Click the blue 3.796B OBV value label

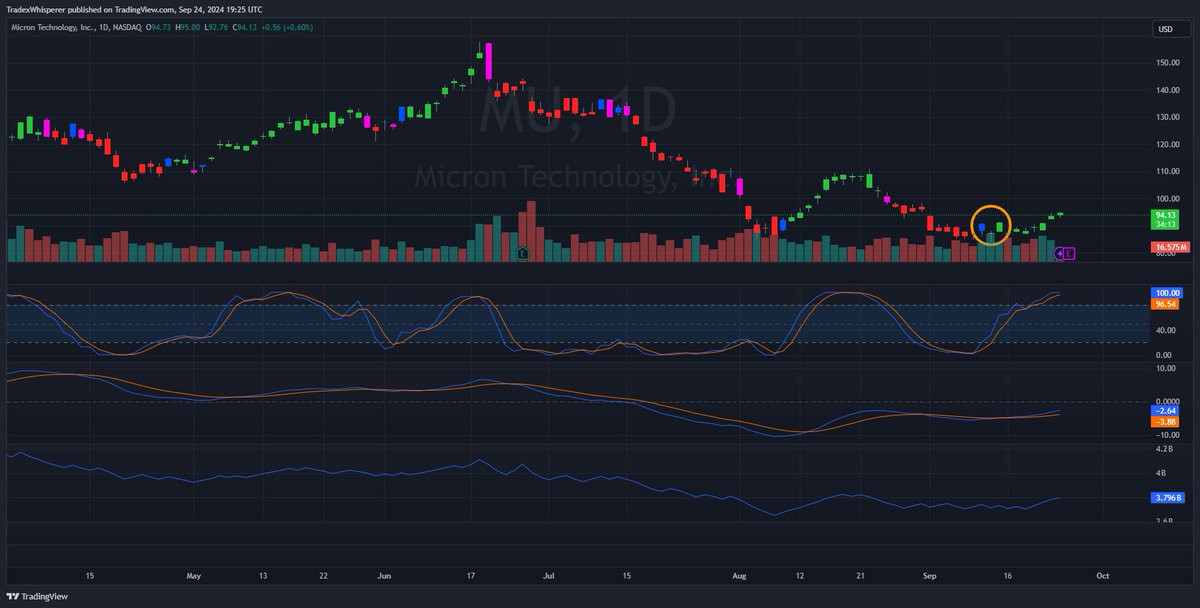(1168, 497)
